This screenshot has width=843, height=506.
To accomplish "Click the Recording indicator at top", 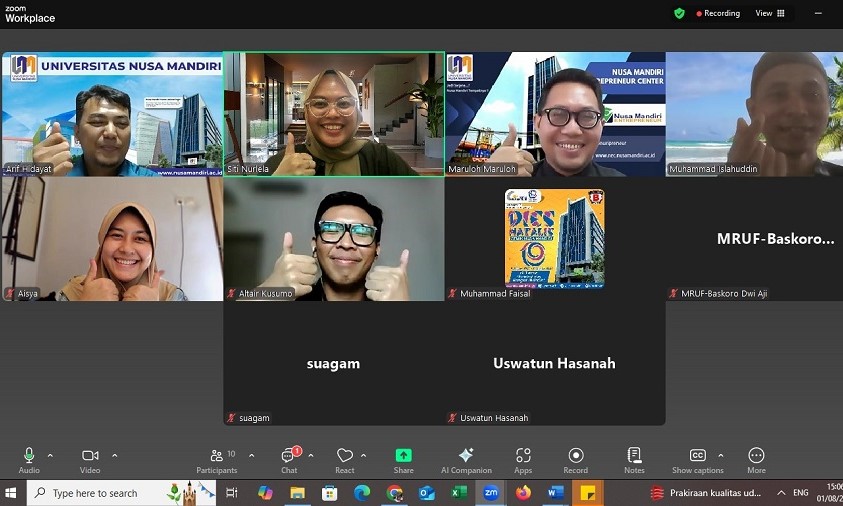I will tap(716, 14).
